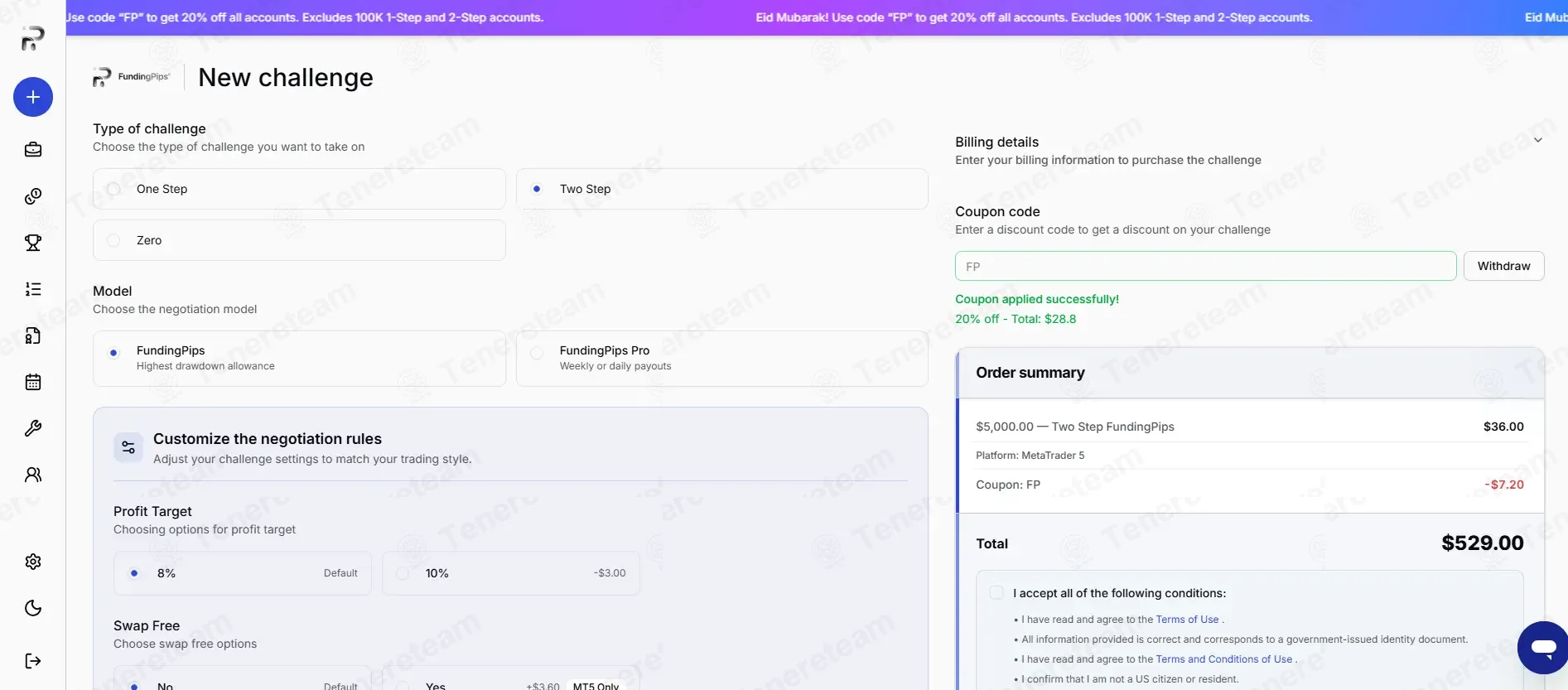
Task: Open the settings gear icon in sidebar
Action: tap(33, 562)
